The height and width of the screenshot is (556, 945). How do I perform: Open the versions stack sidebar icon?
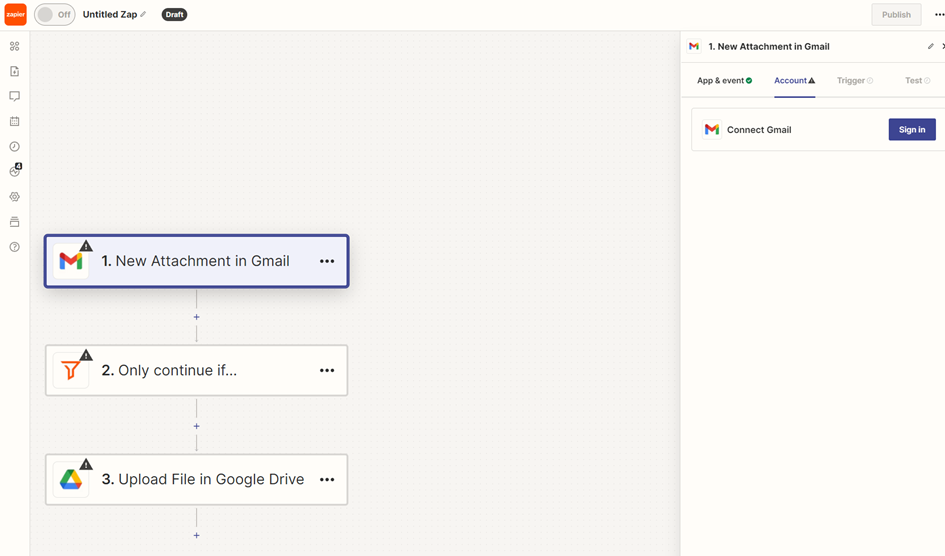14,222
